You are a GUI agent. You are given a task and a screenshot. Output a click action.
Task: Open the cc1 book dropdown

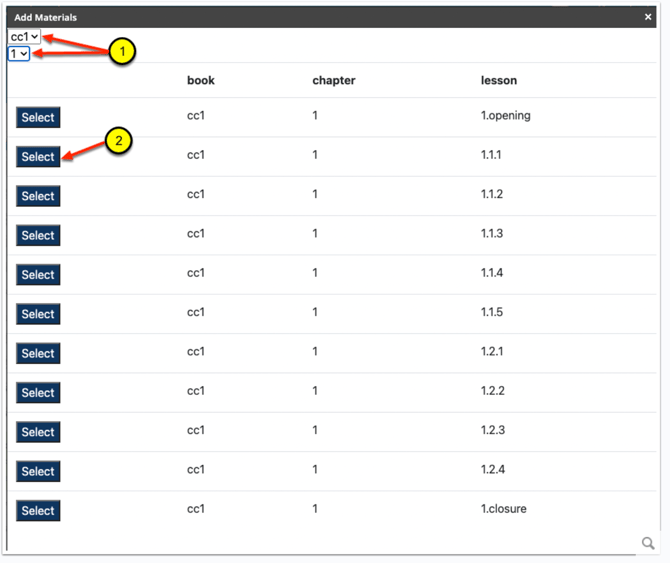coord(24,37)
